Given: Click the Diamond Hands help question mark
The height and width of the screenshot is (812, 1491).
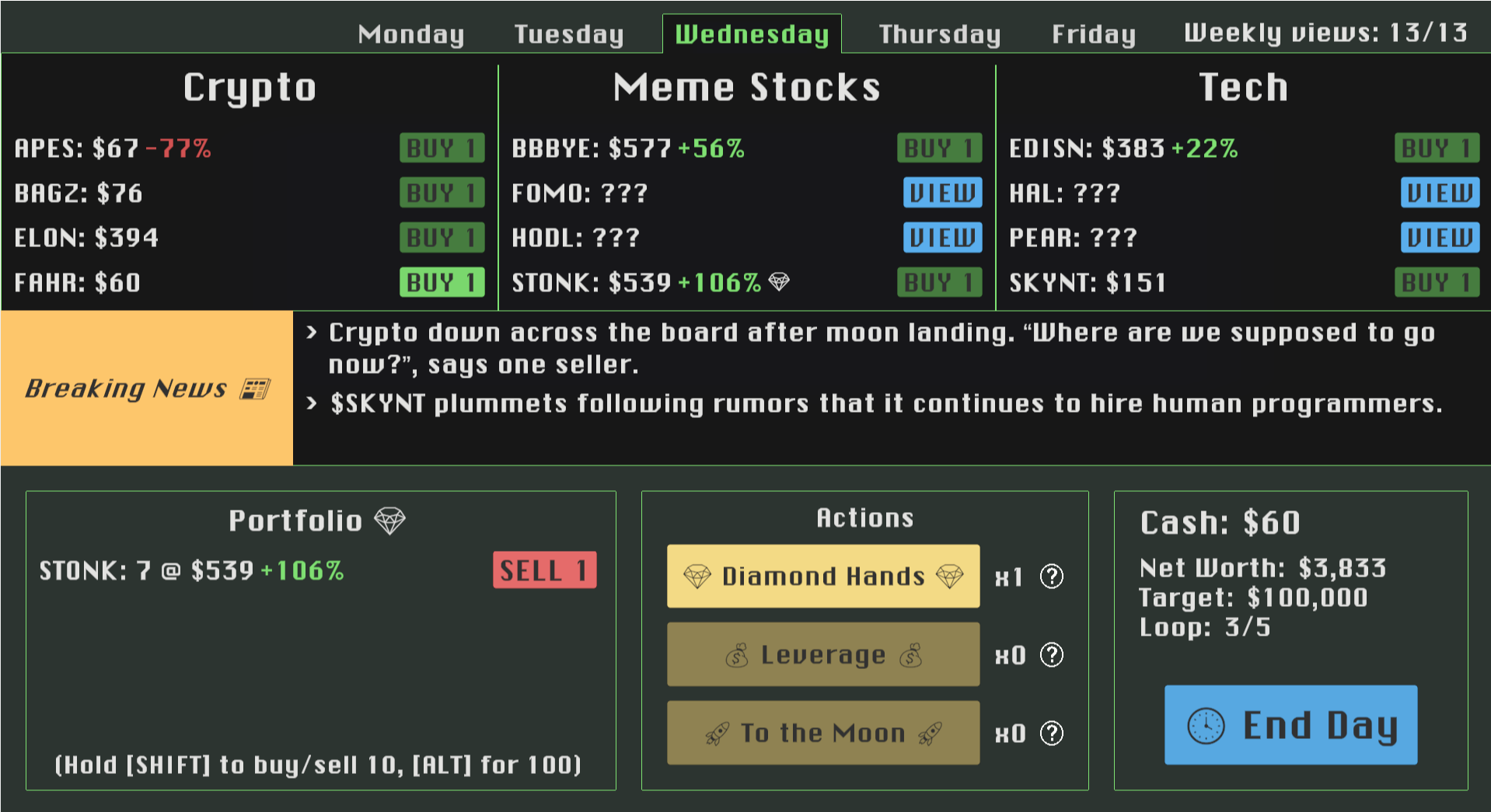Looking at the screenshot, I should point(1051,577).
